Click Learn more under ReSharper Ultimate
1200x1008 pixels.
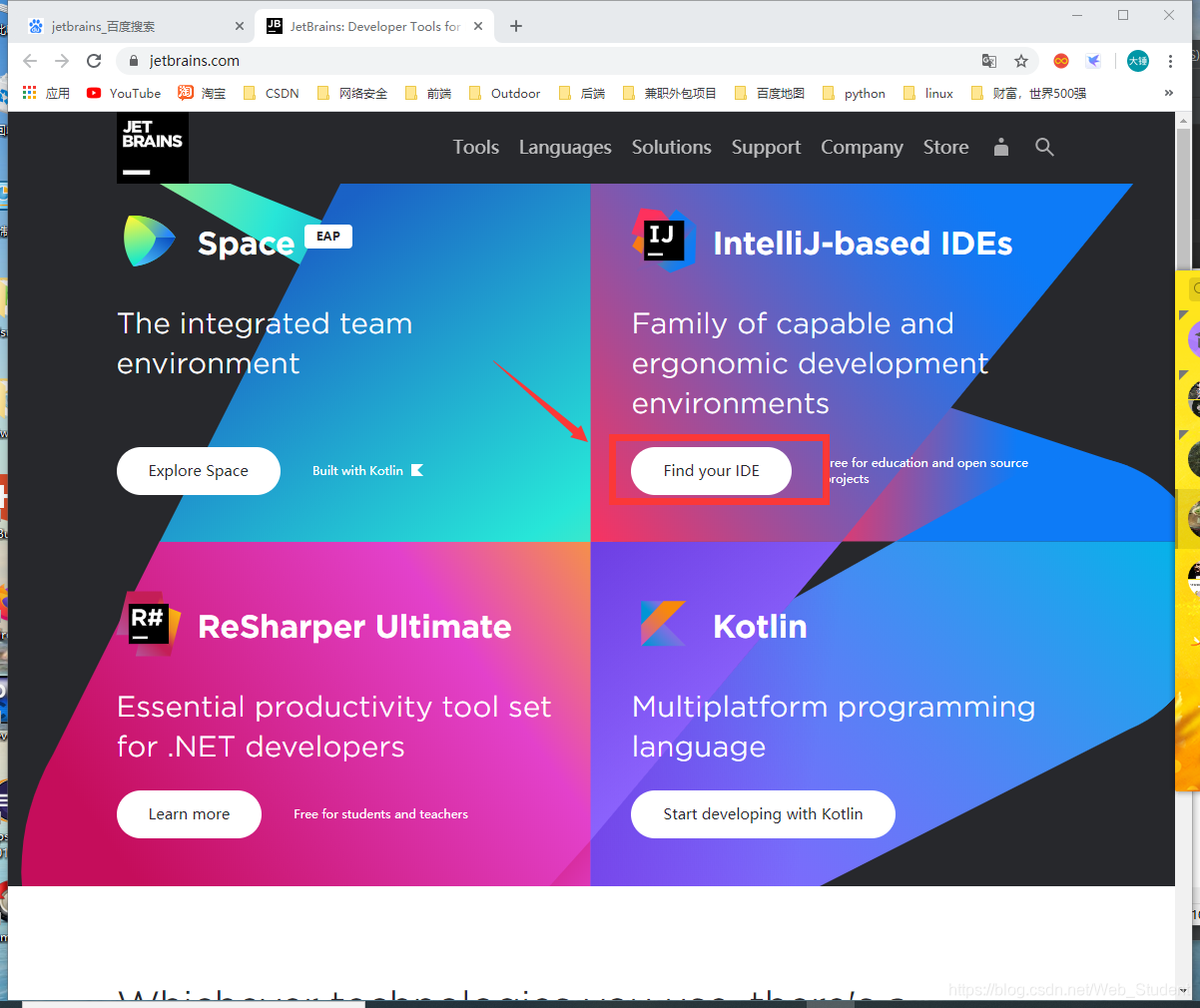point(189,814)
